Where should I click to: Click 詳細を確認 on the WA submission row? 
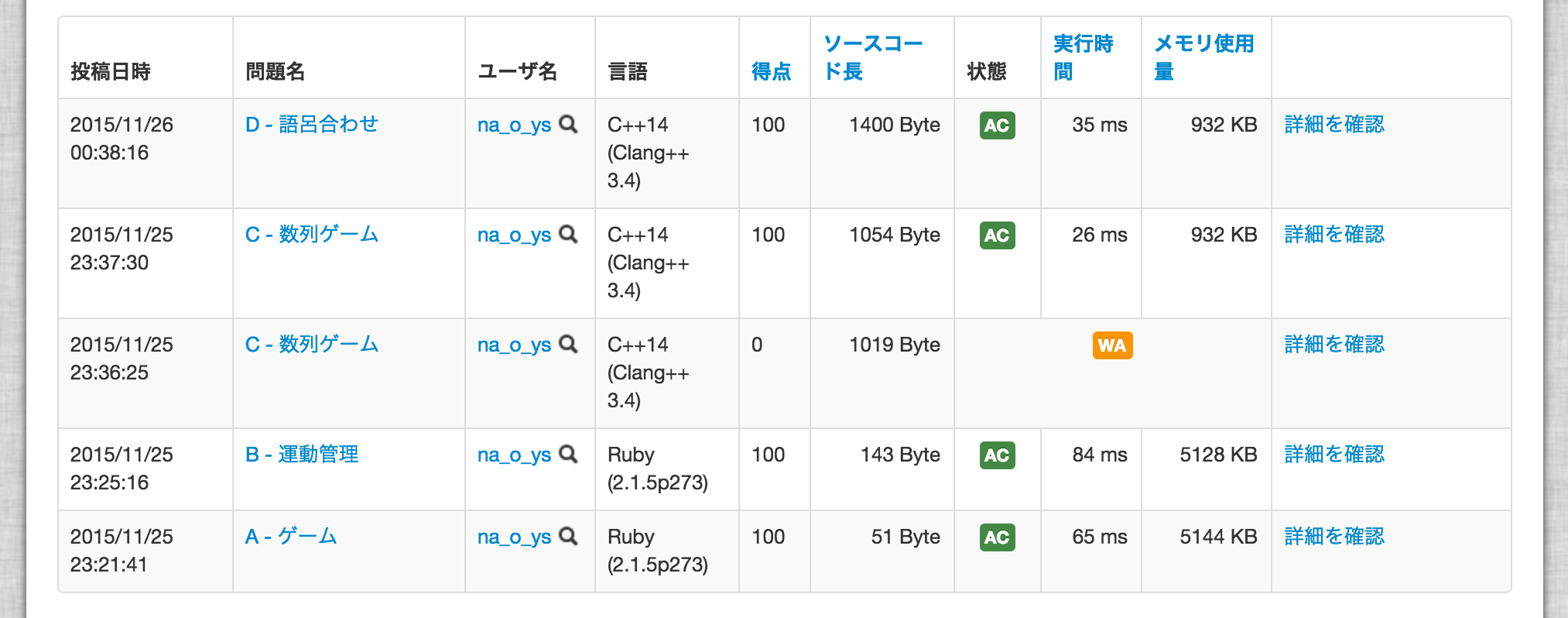click(x=1333, y=345)
